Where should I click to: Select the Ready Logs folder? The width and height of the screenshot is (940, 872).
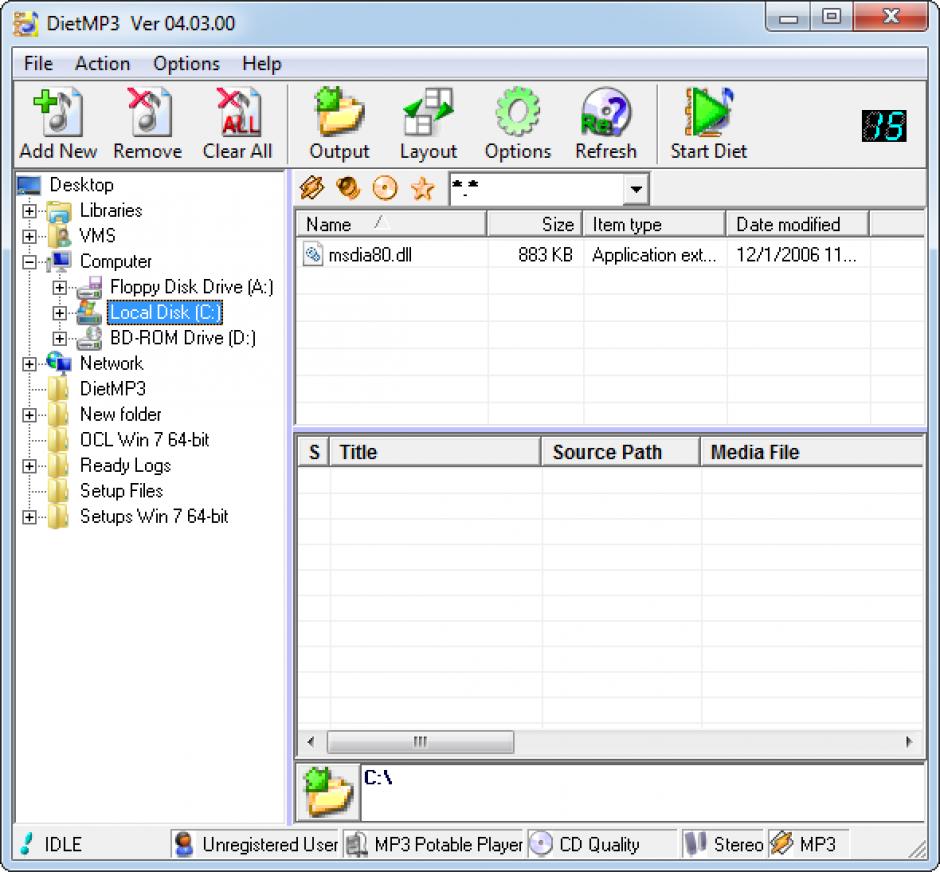pyautogui.click(x=125, y=465)
